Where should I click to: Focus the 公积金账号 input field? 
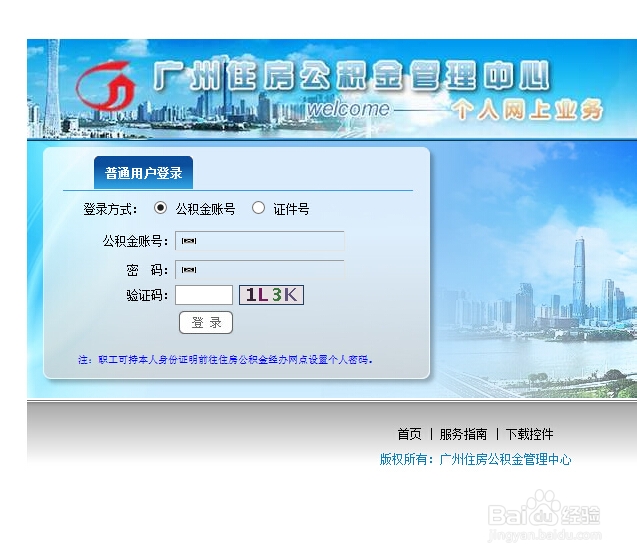coord(260,241)
